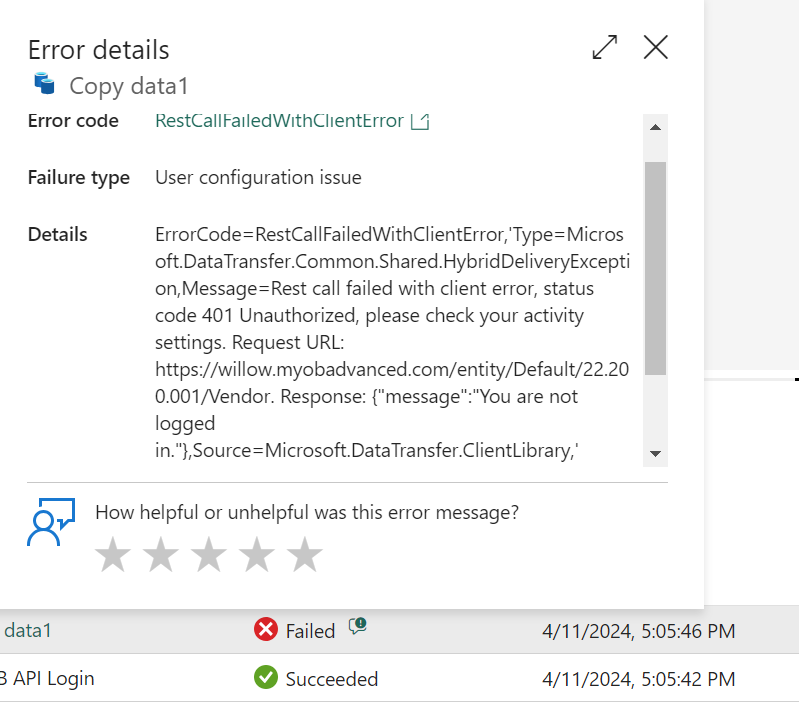The width and height of the screenshot is (799, 717).
Task: Click the 'Details' label
Action: point(58,234)
